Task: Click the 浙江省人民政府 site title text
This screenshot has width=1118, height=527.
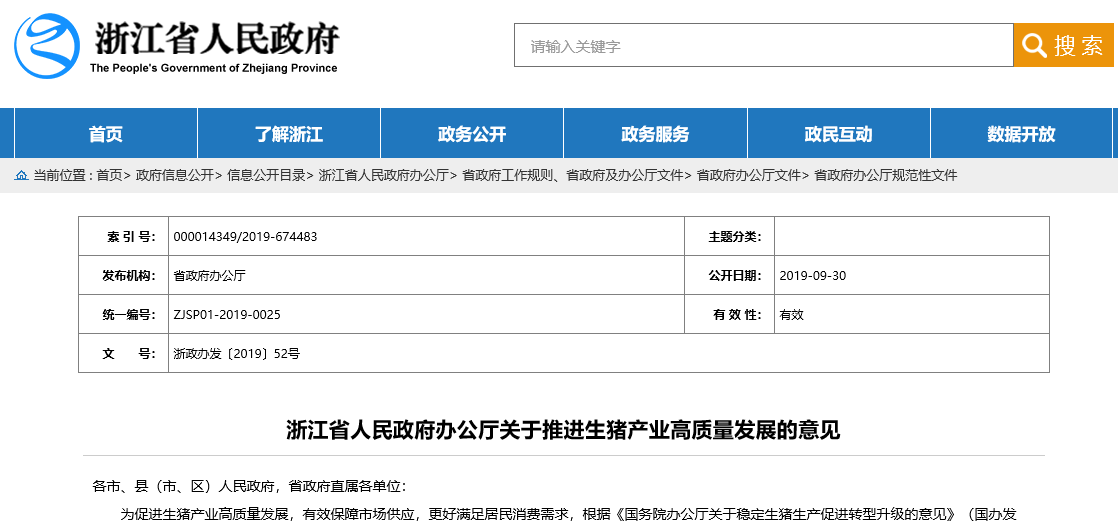Action: pos(217,38)
